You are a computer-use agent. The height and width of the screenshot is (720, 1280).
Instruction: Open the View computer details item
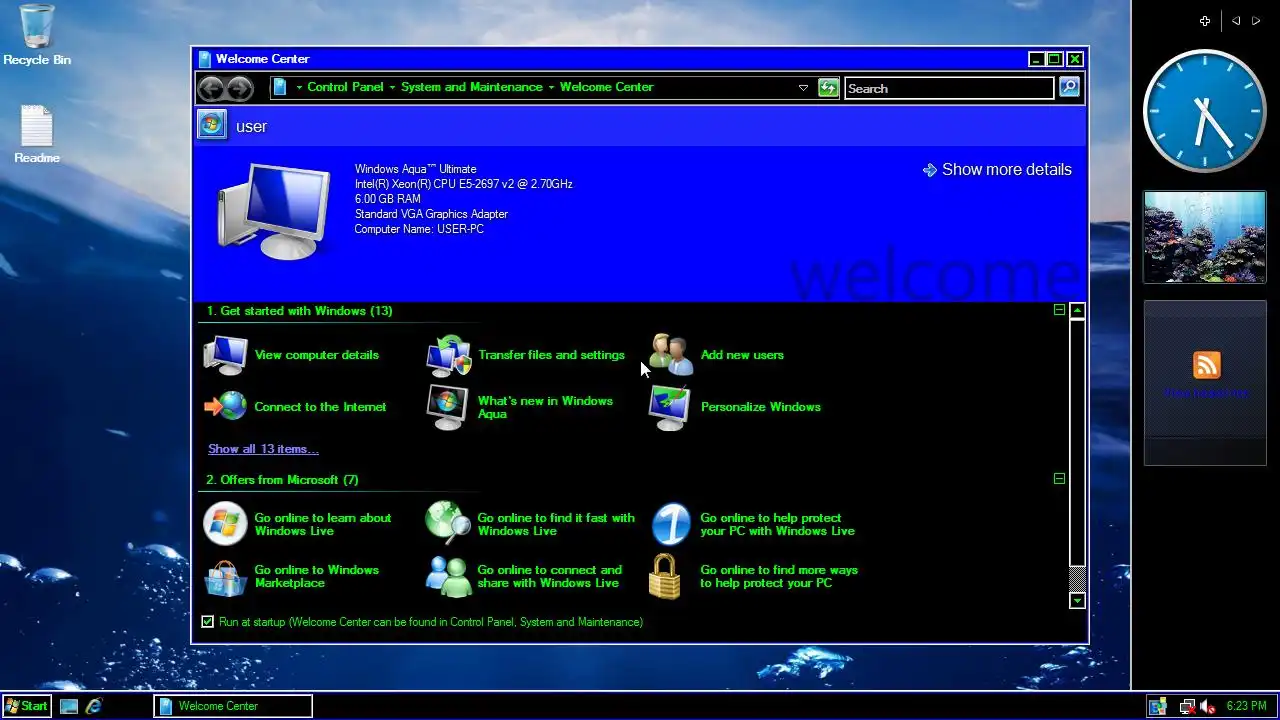tap(291, 355)
